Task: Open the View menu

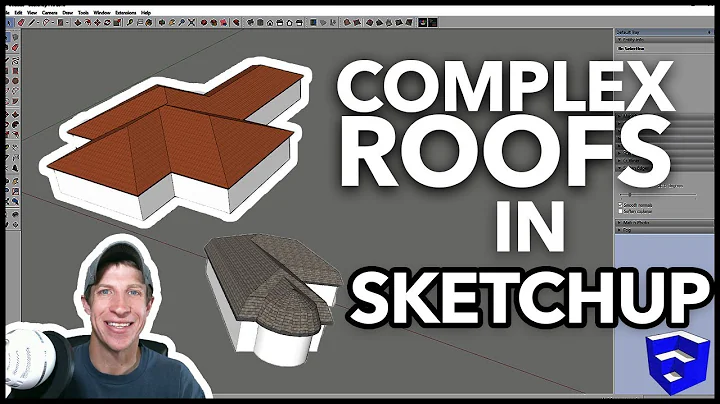Action: click(32, 12)
